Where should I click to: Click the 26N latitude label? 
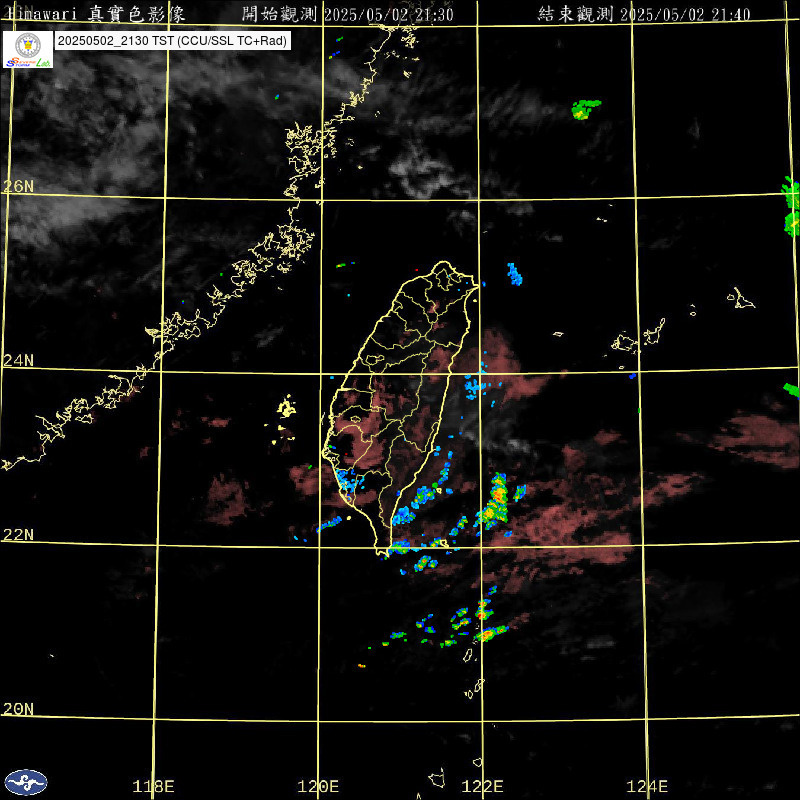pos(18,187)
